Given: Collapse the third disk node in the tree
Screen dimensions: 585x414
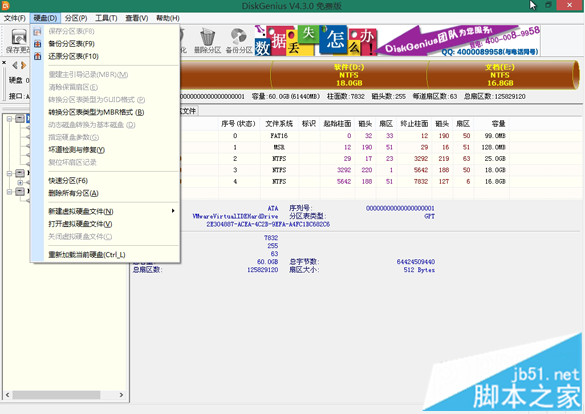Looking at the screenshot, I should click(x=9, y=192).
